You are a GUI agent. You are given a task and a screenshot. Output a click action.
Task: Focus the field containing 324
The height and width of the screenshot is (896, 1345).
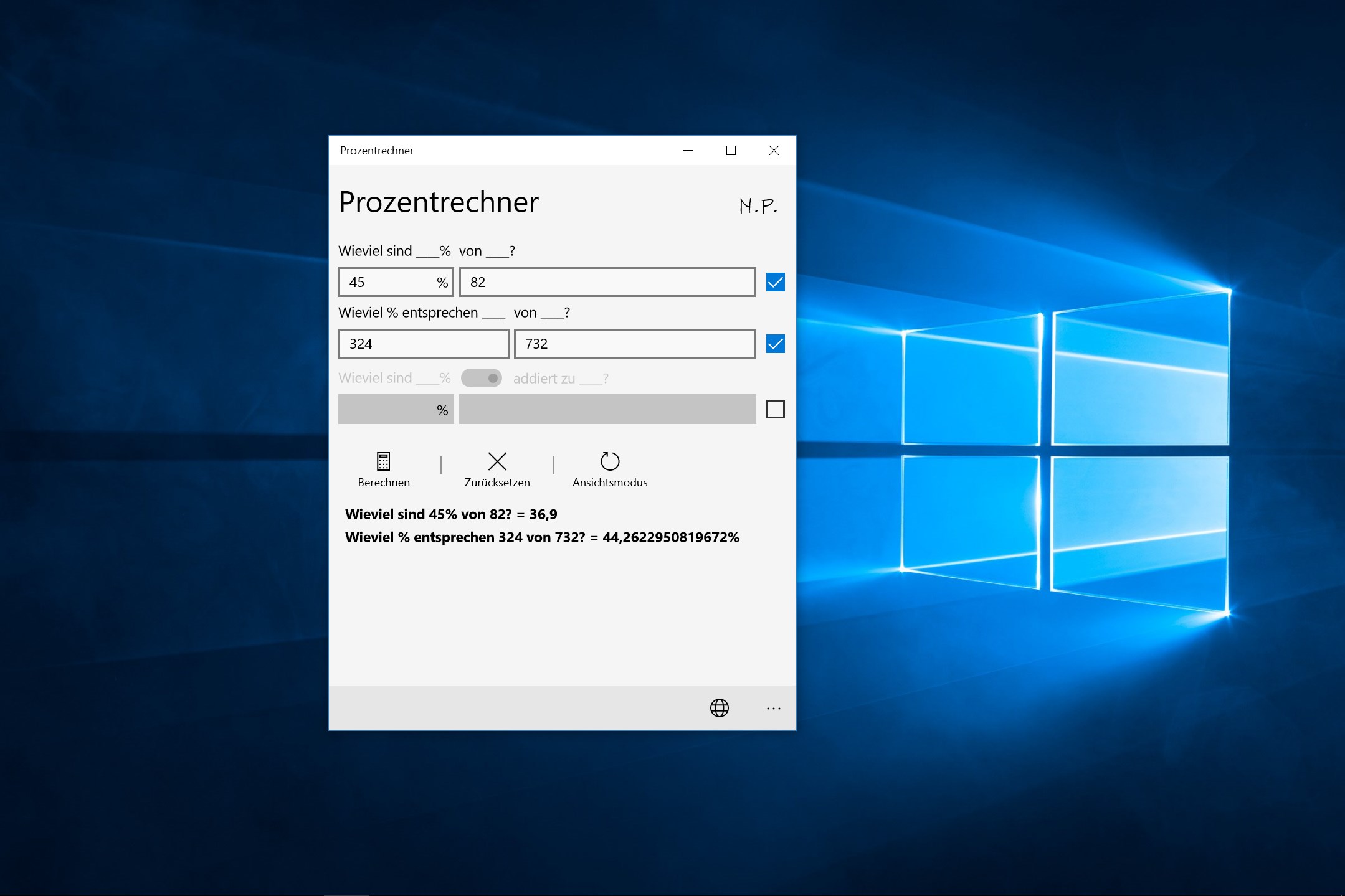click(424, 344)
